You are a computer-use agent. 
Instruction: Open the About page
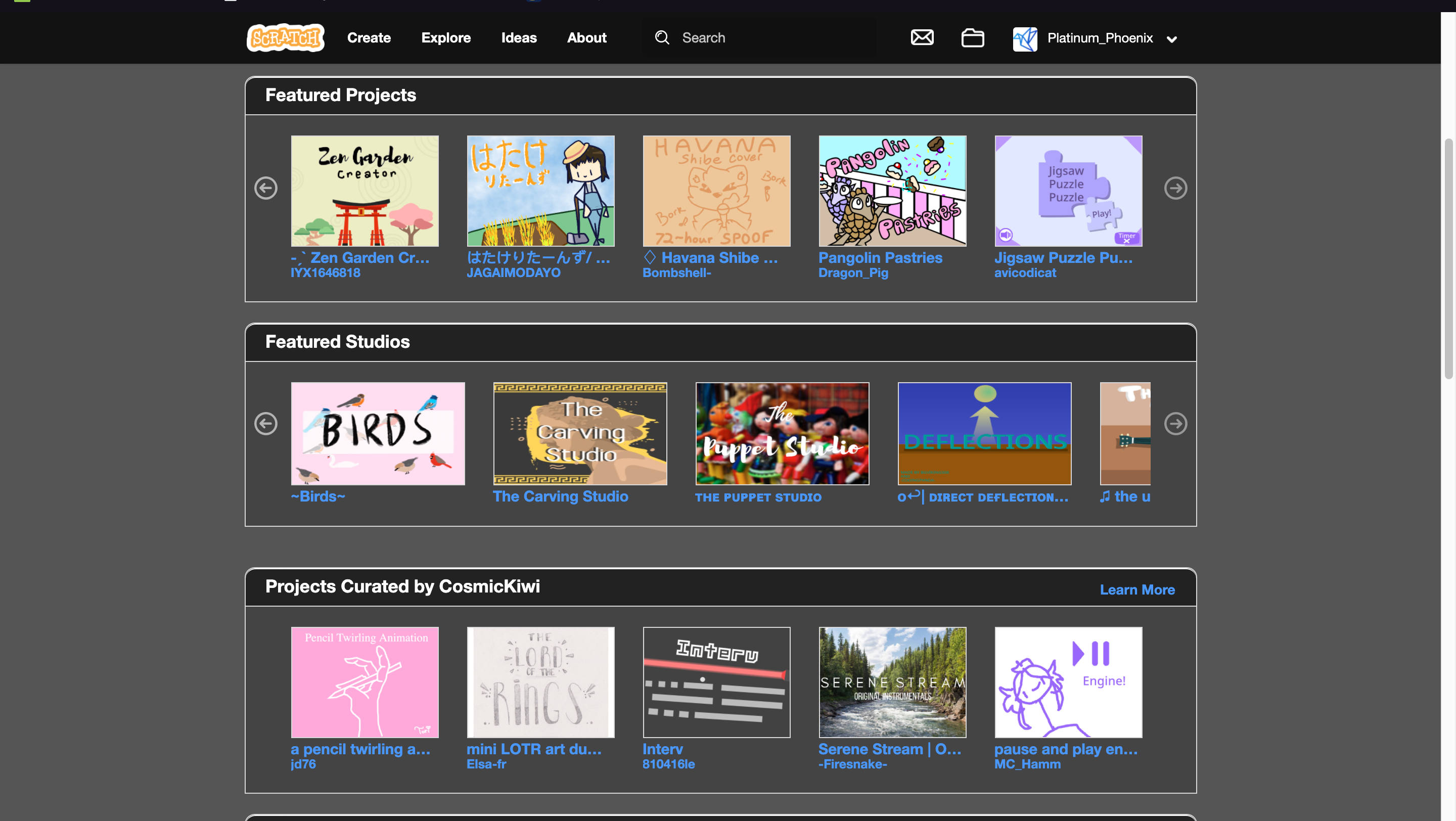click(x=586, y=37)
